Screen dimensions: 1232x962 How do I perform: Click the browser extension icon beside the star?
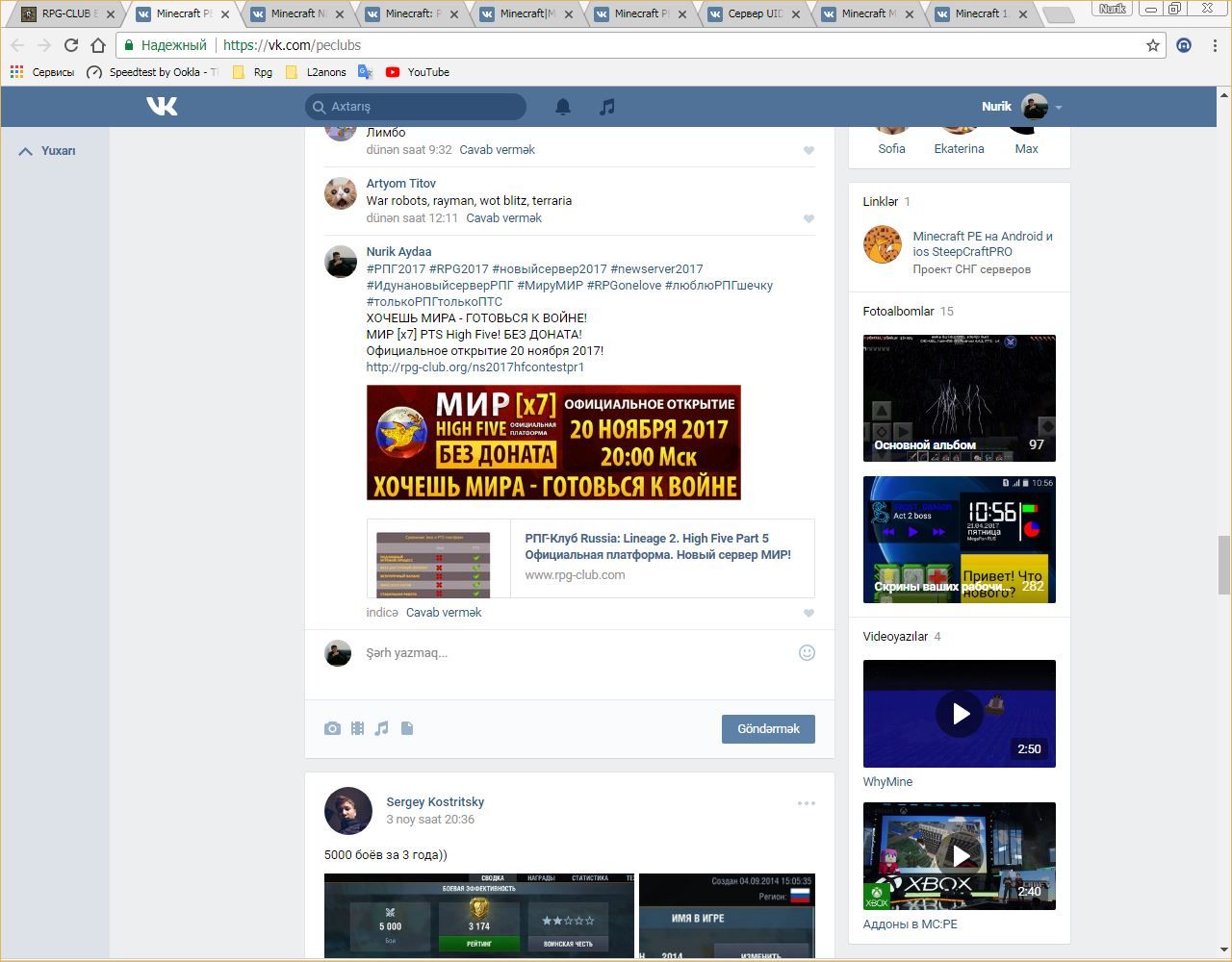[x=1185, y=45]
